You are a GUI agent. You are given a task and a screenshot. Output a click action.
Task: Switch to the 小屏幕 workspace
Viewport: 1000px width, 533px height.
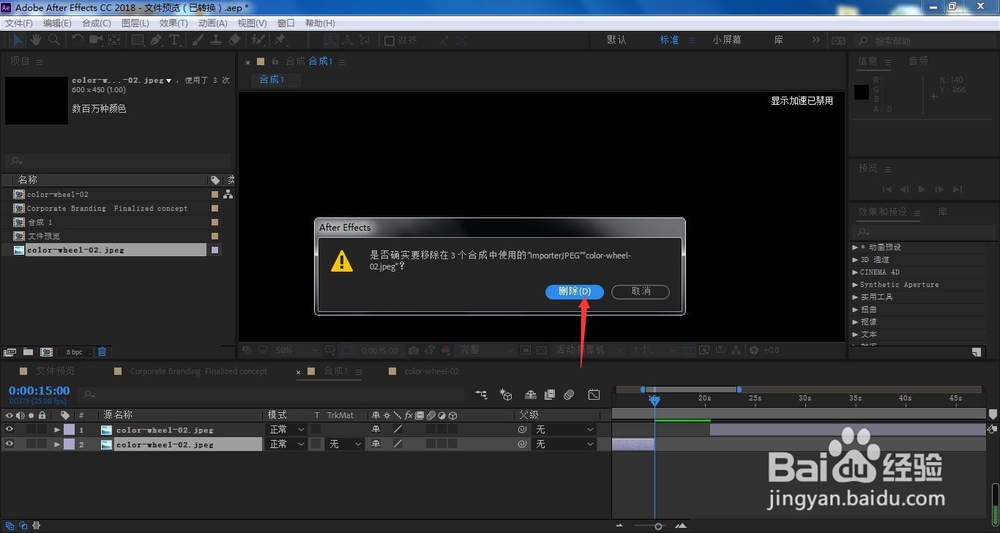(x=727, y=40)
